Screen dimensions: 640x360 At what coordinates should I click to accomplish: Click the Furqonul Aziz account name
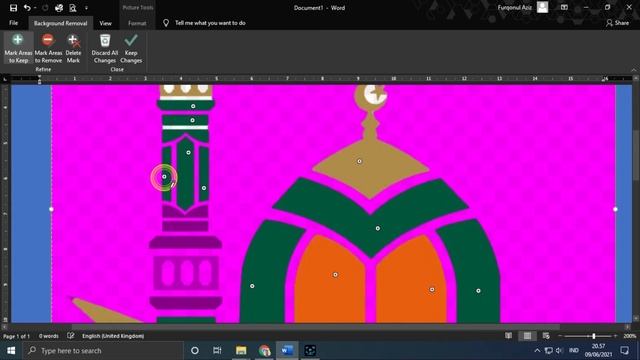point(514,7)
